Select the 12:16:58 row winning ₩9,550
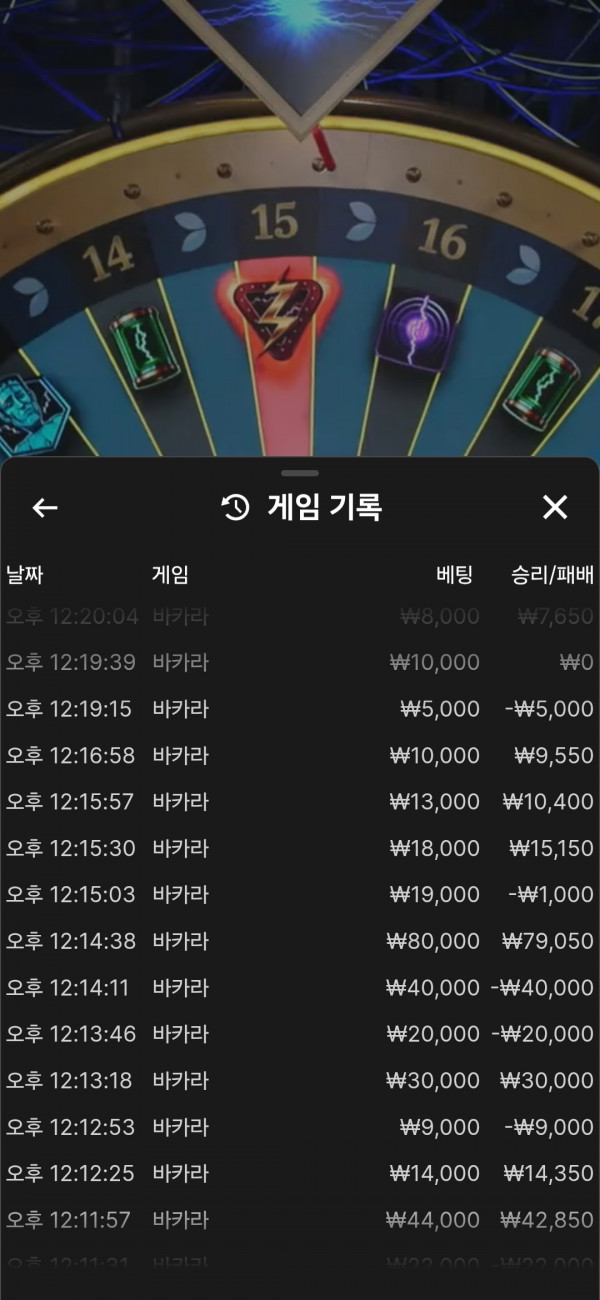600x1300 pixels. 300,755
